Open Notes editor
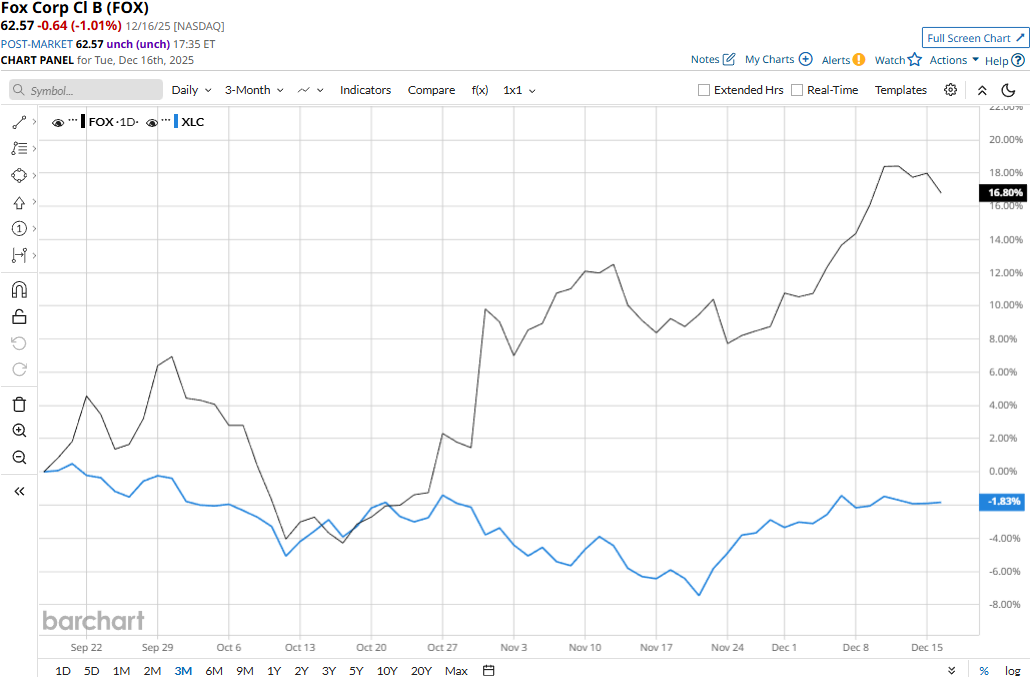This screenshot has height=677, width=1030. (x=713, y=59)
